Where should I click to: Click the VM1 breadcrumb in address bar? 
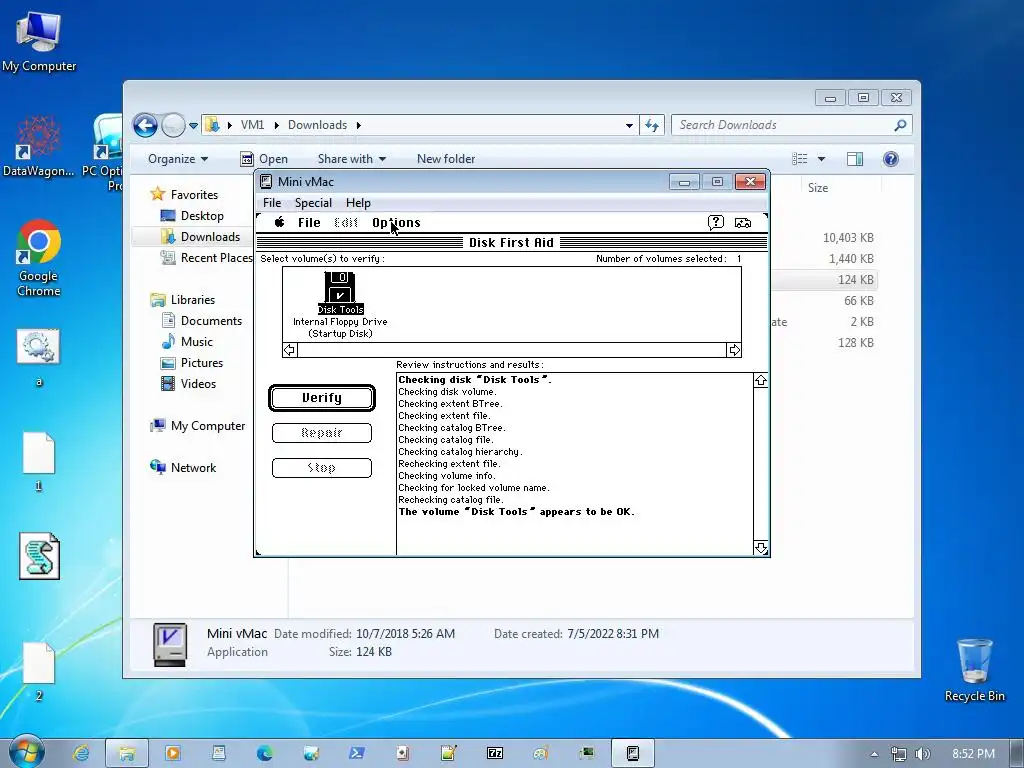(x=252, y=125)
